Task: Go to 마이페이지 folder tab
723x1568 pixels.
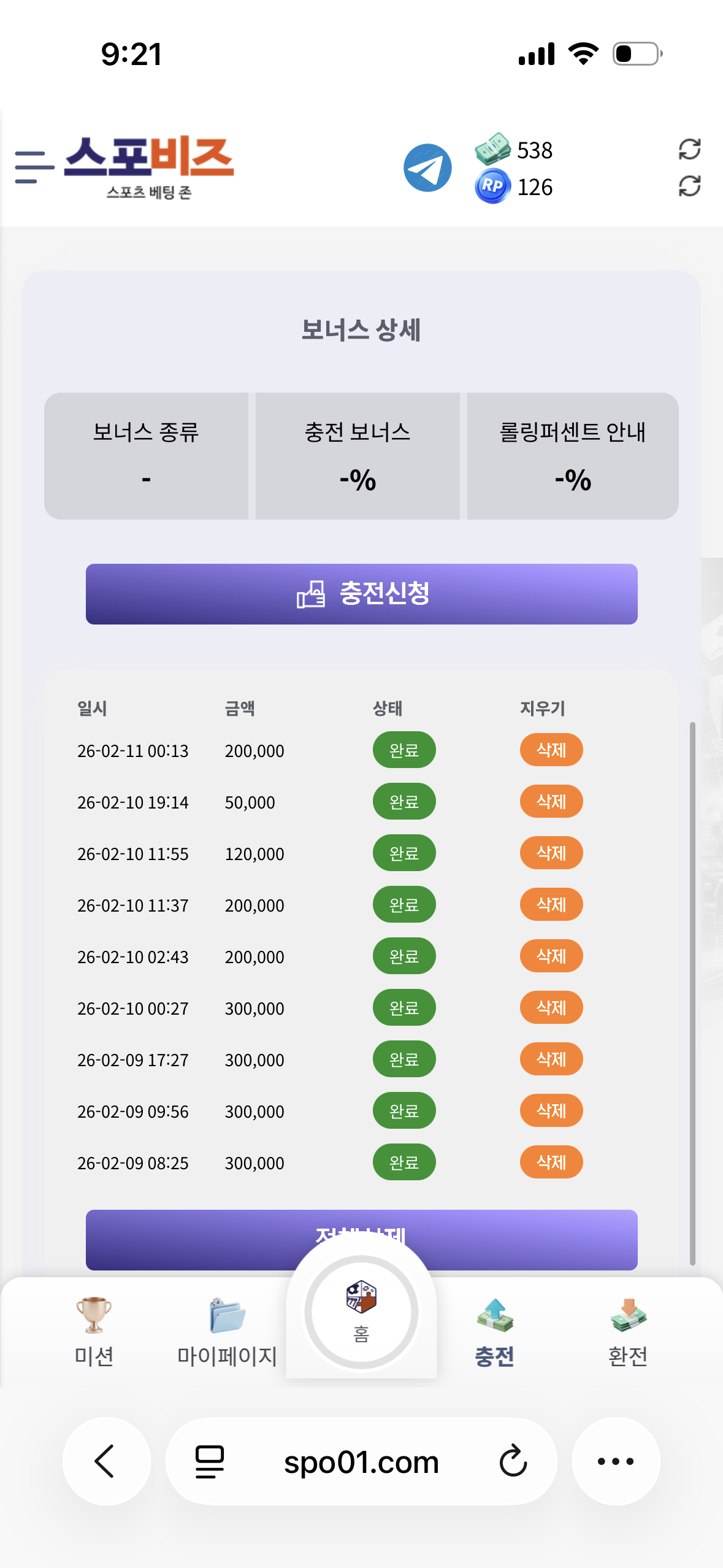Action: [227, 1331]
